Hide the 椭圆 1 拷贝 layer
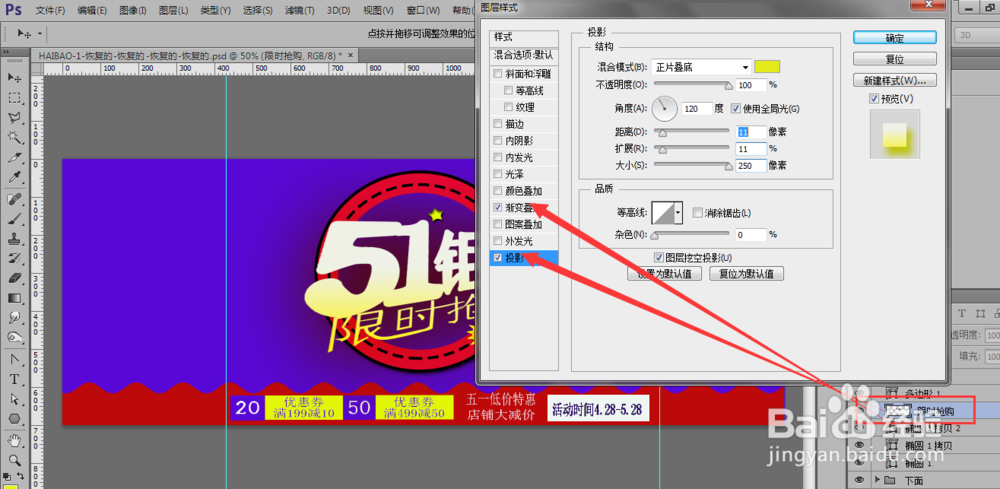The width and height of the screenshot is (1000, 489). tap(858, 446)
